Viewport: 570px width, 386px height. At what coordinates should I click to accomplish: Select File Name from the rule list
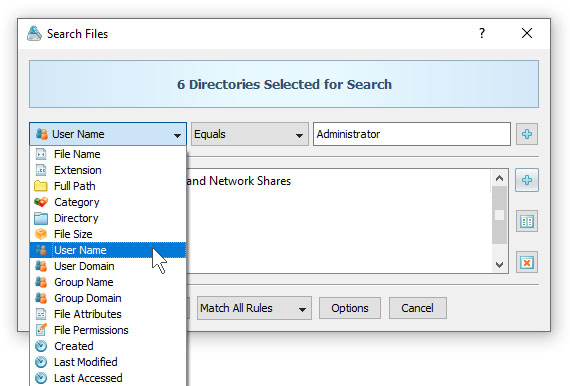pyautogui.click(x=108, y=154)
